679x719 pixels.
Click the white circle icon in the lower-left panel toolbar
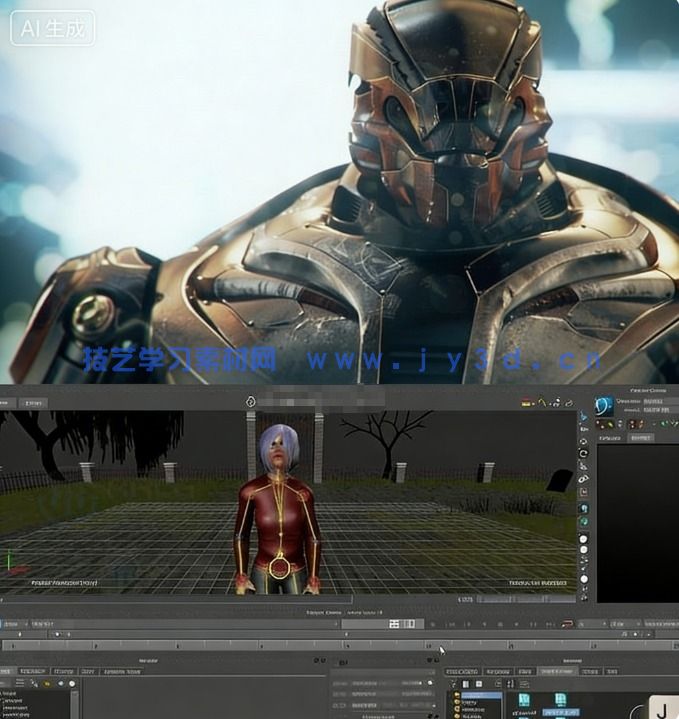tap(72, 683)
